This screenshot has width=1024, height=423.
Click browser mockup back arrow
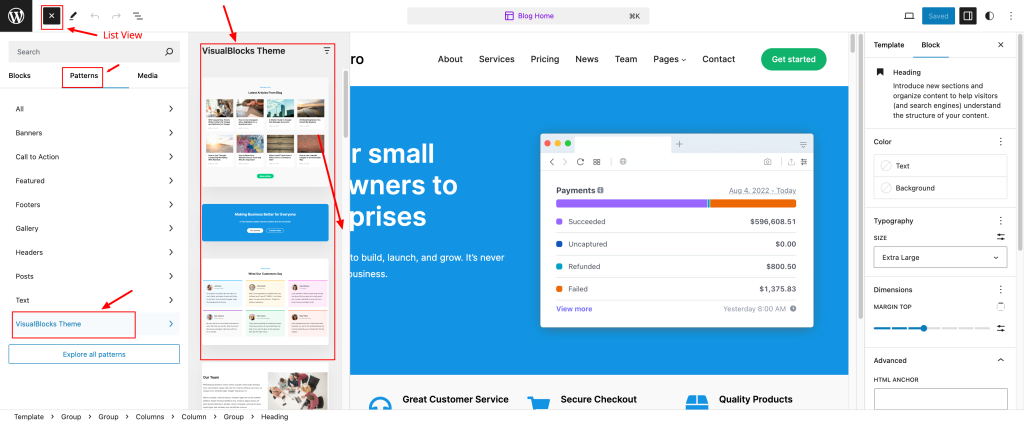coord(551,162)
